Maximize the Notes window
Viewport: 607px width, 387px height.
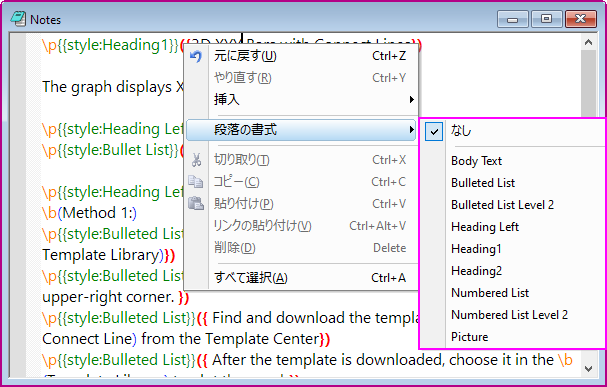(546, 19)
